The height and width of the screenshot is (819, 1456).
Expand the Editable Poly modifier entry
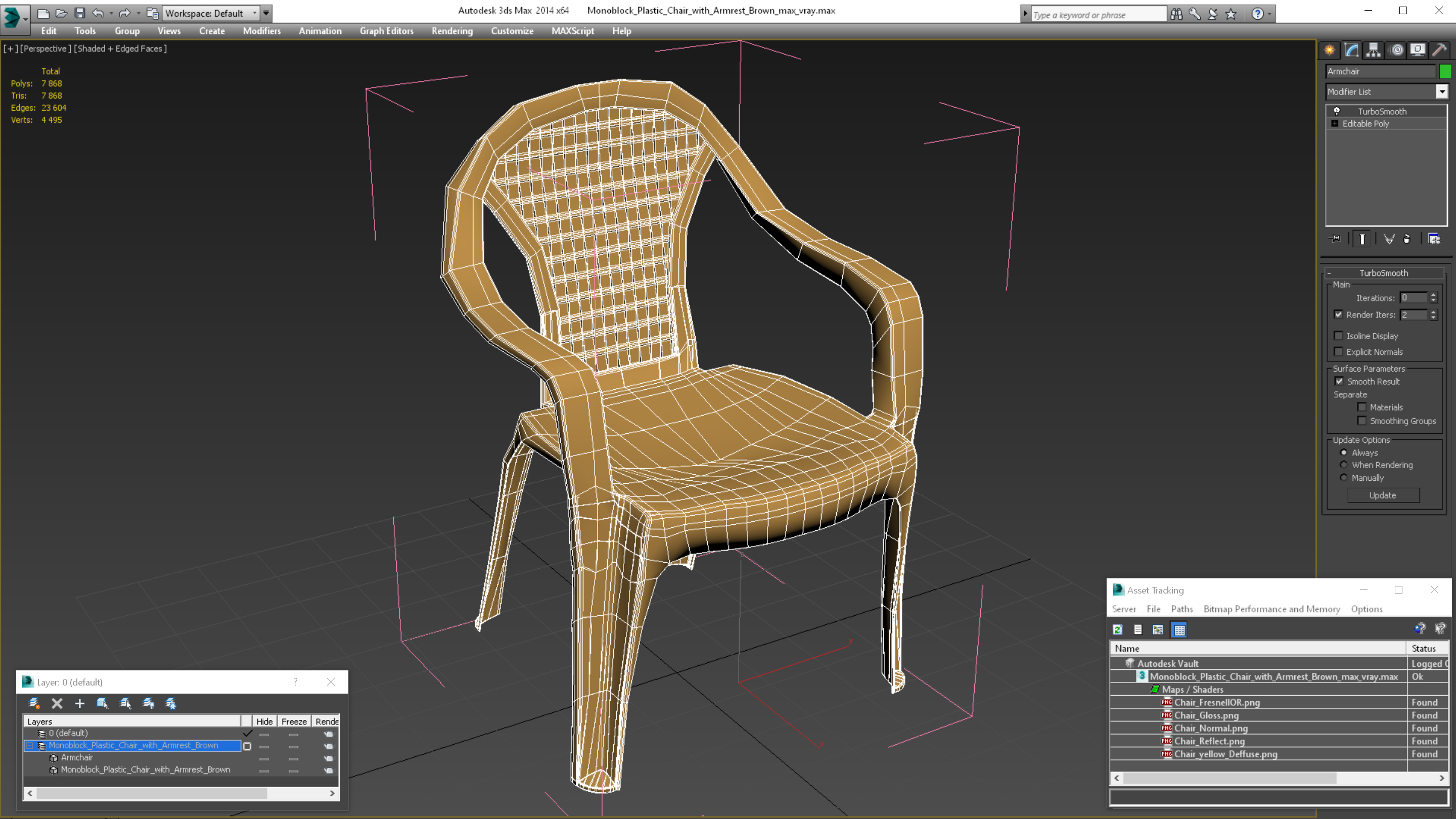(1335, 124)
